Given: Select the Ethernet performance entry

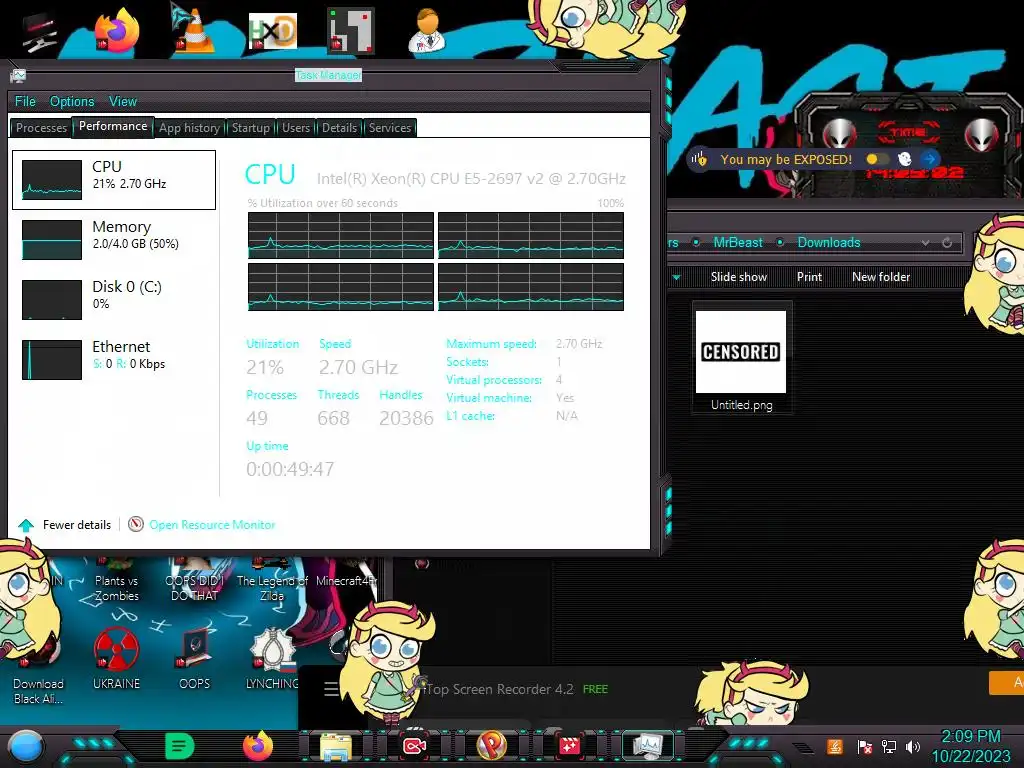Looking at the screenshot, I should tap(114, 360).
